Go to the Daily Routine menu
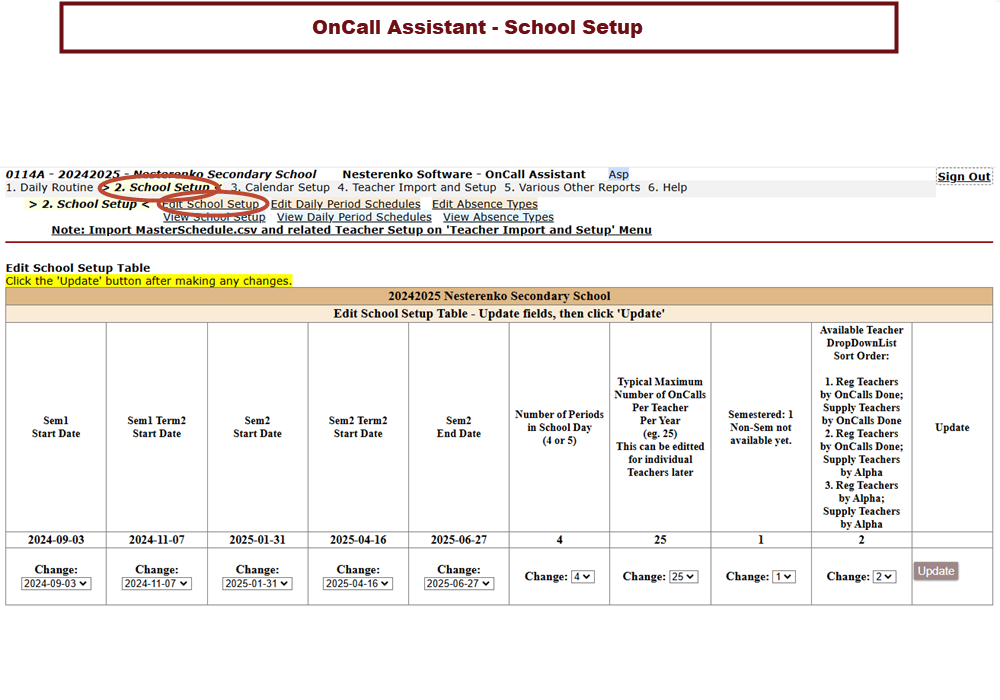The width and height of the screenshot is (1000, 700). coord(49,188)
